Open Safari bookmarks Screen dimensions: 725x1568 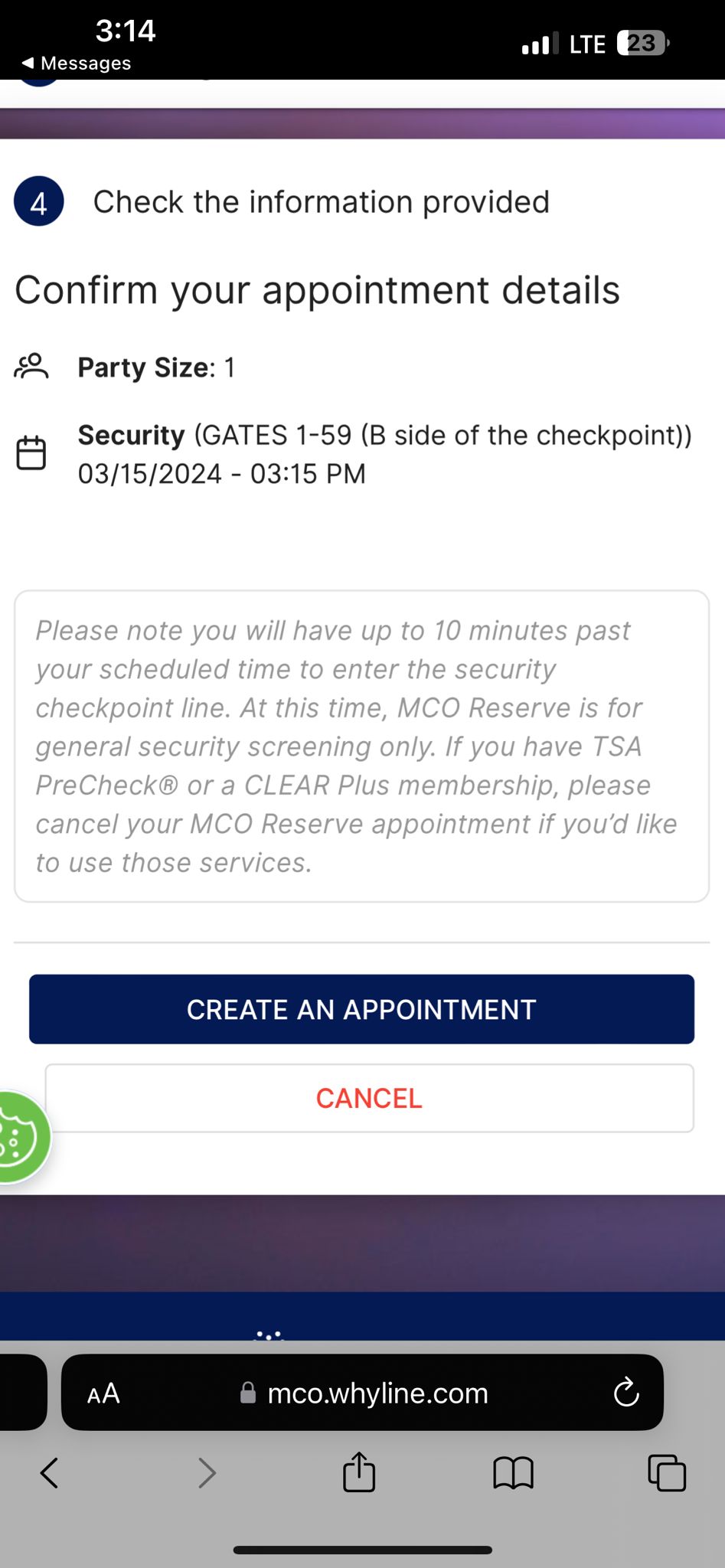point(513,1472)
